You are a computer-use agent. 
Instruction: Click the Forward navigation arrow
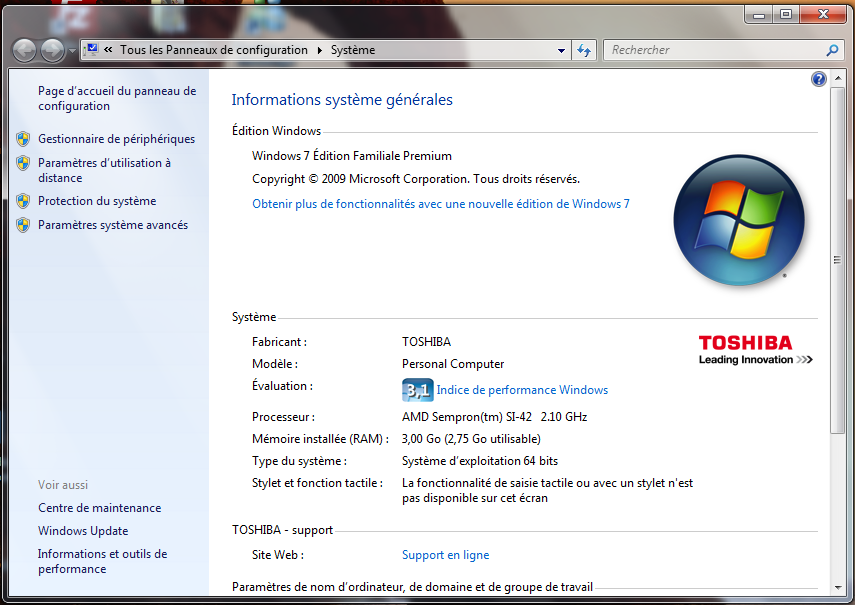(53, 50)
